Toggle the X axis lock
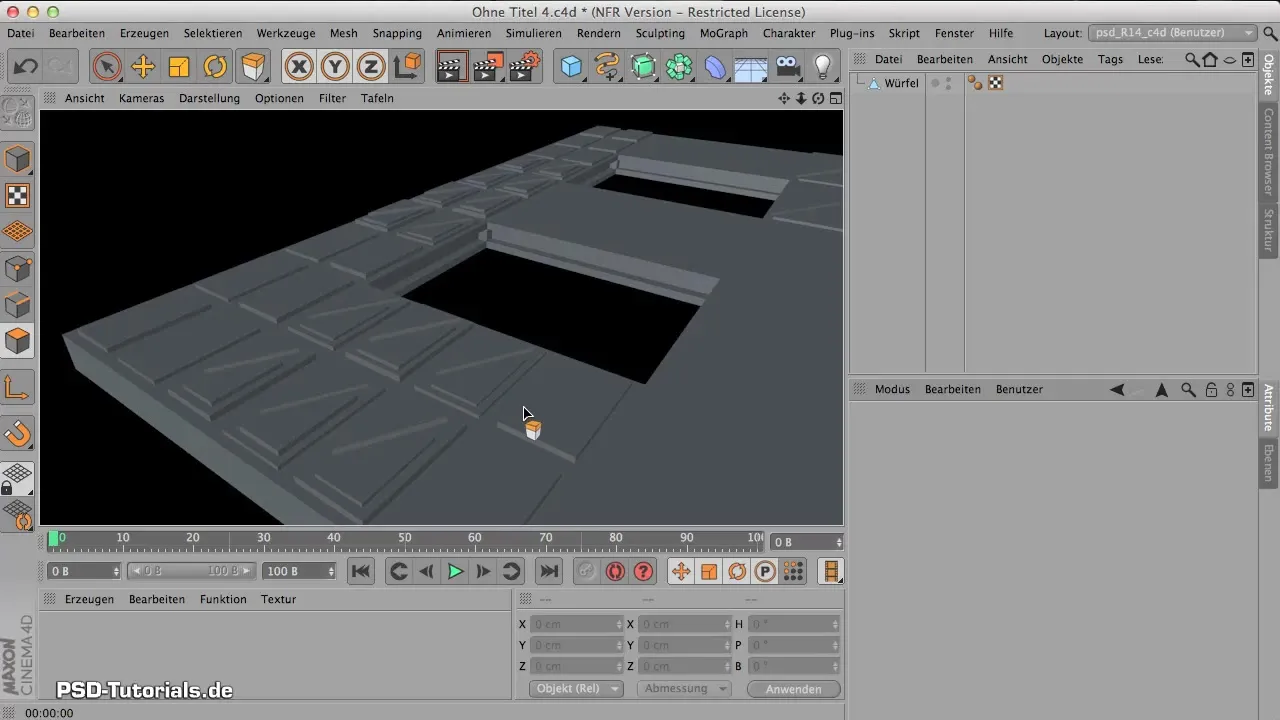1280x720 pixels. click(x=298, y=67)
